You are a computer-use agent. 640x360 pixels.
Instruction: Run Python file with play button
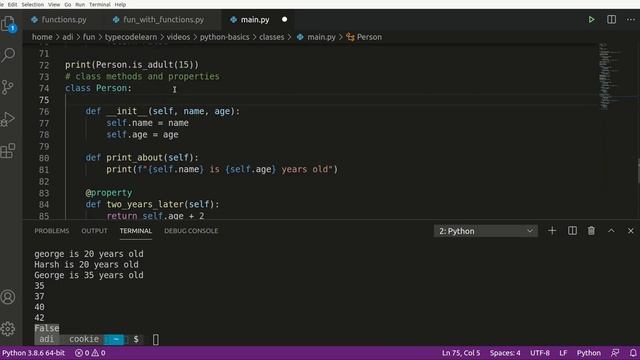tap(591, 20)
